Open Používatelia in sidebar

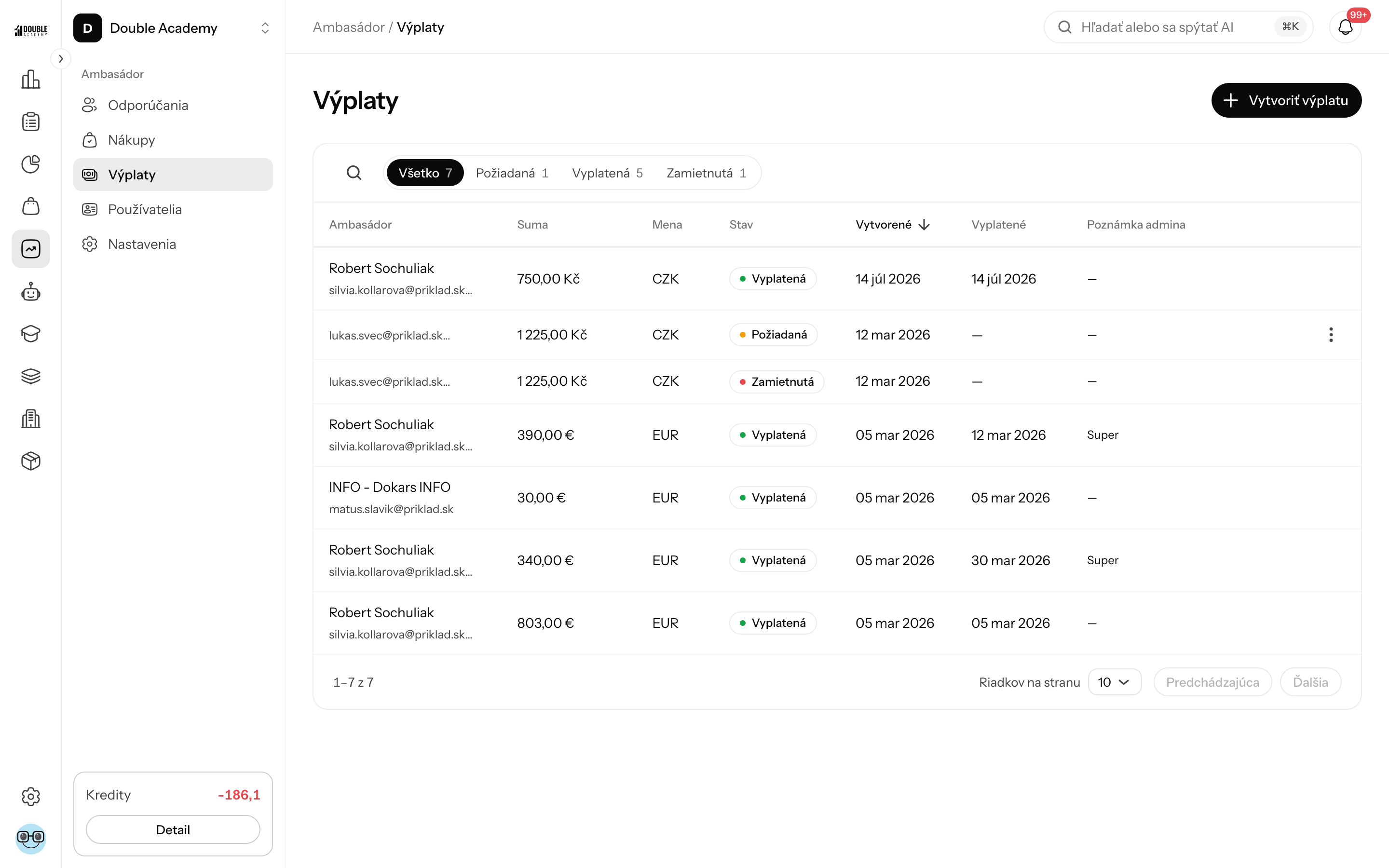pos(173,210)
